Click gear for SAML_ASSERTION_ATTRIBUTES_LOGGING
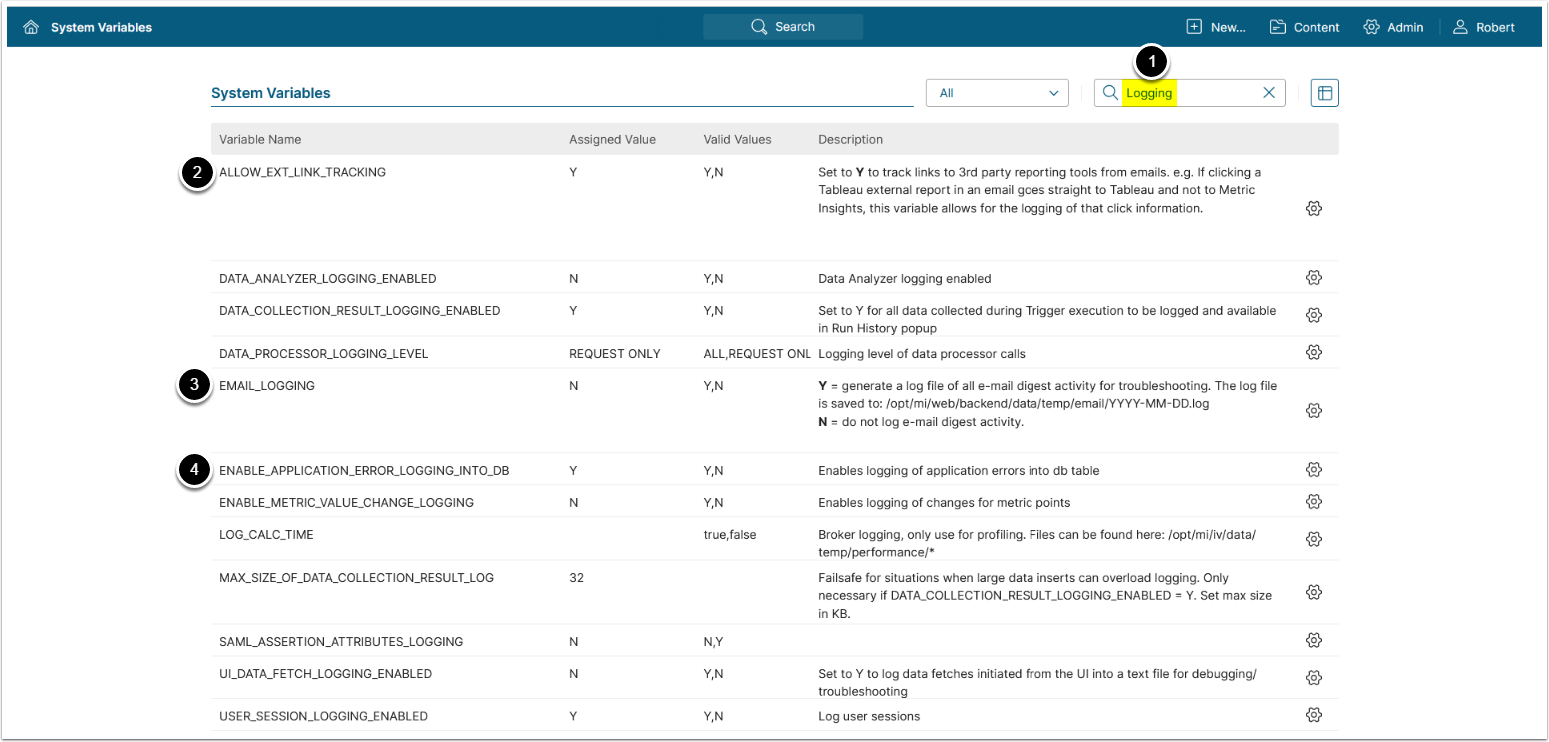The image size is (1549, 742). pos(1314,640)
